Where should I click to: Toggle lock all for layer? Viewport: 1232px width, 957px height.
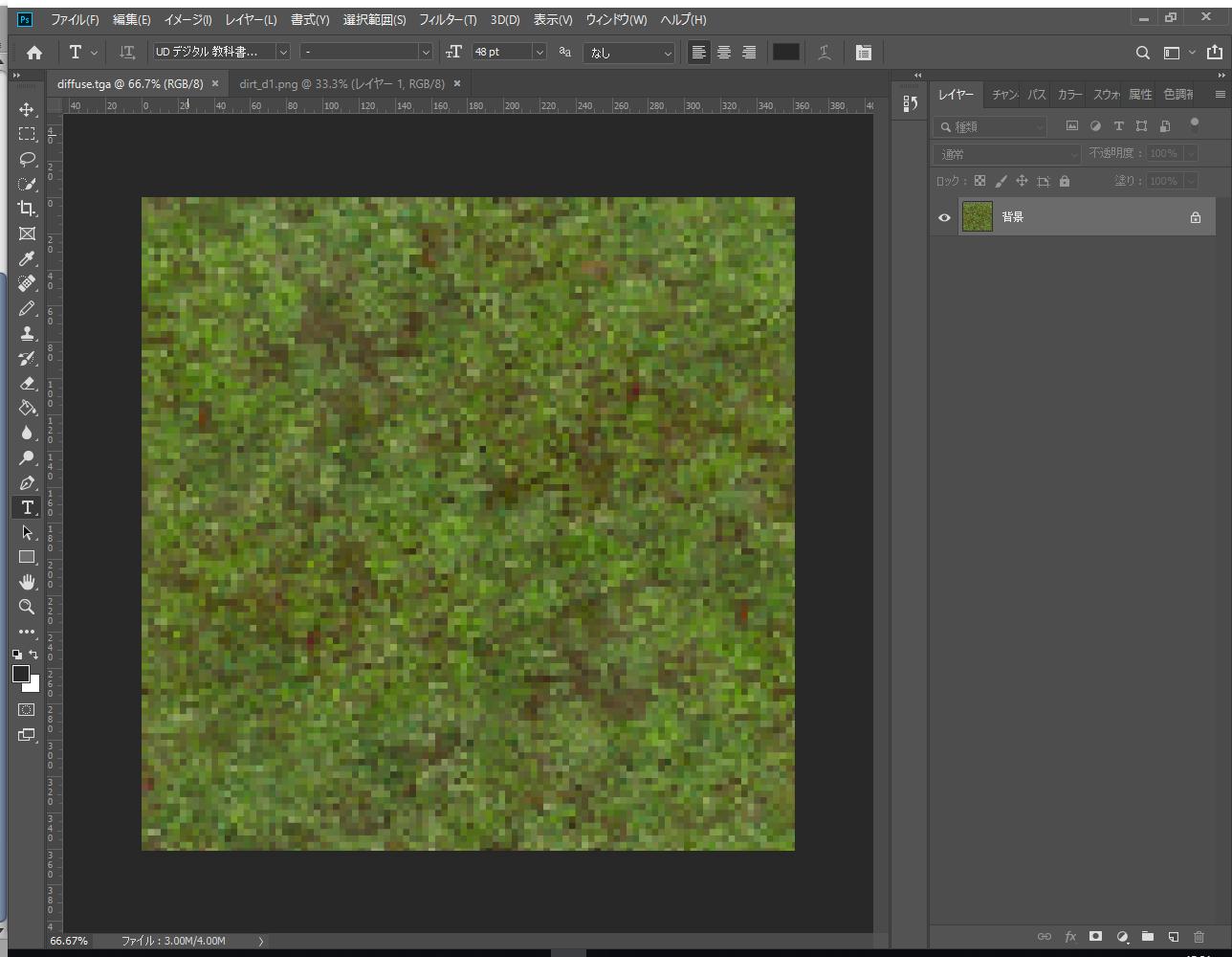pyautogui.click(x=1065, y=181)
